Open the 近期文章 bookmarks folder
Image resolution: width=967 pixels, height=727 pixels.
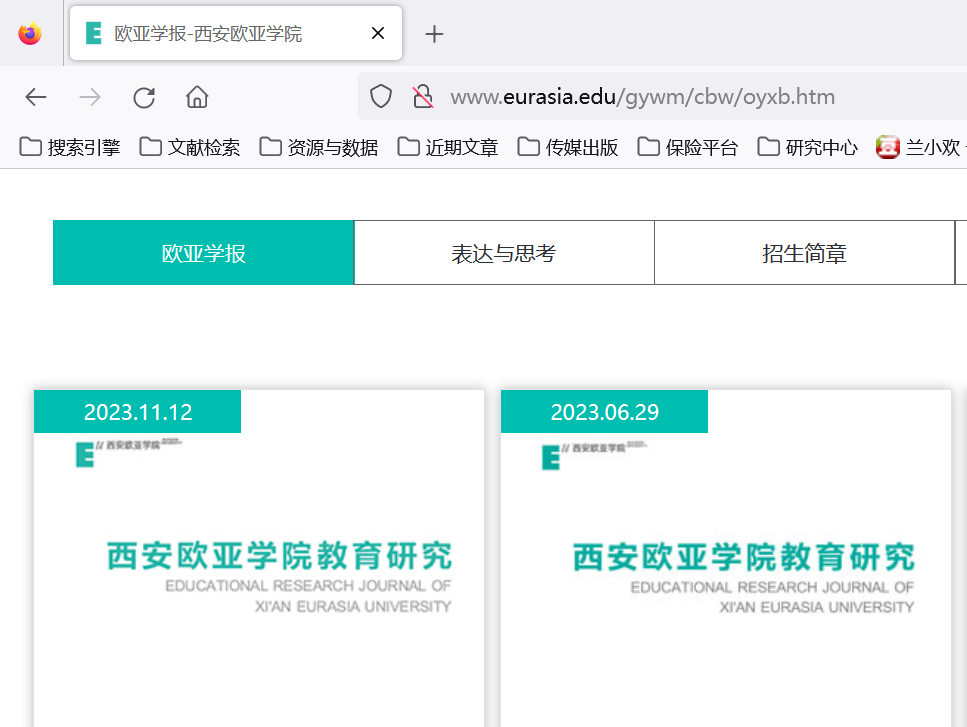[448, 147]
